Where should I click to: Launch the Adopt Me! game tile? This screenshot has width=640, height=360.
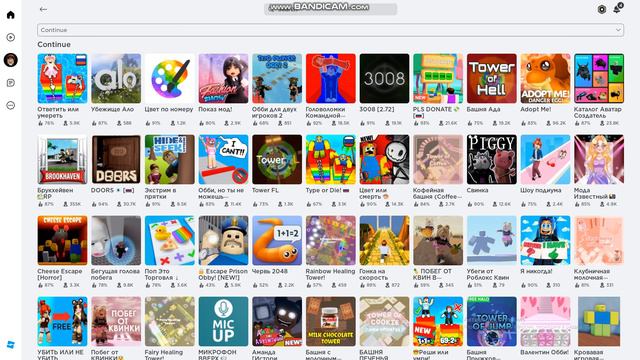545,78
